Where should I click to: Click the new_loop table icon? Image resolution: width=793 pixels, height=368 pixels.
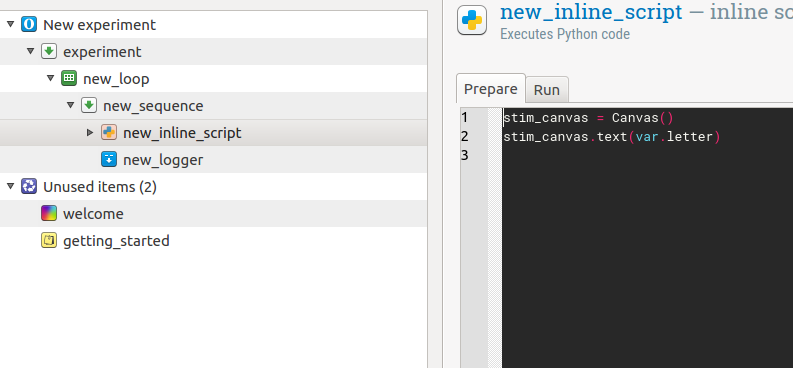pos(69,78)
